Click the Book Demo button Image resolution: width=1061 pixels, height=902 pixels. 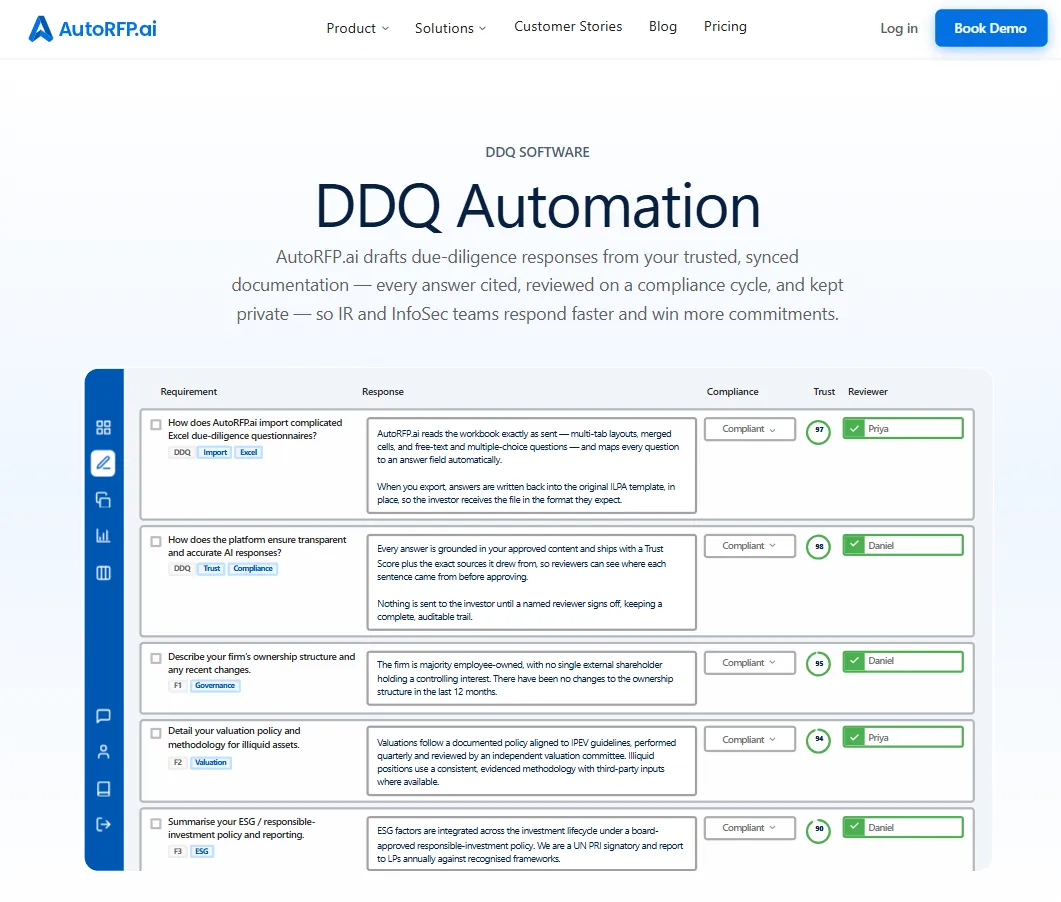coord(991,28)
